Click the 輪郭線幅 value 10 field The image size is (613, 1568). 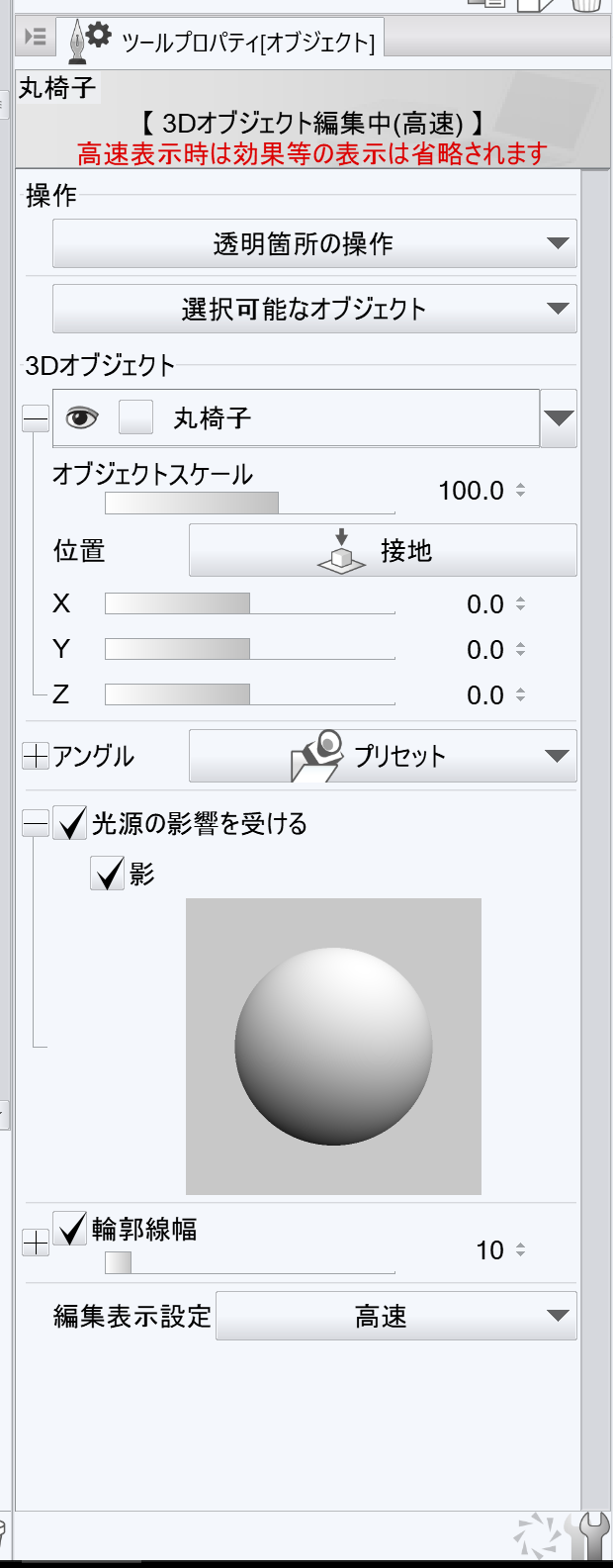pos(490,1249)
